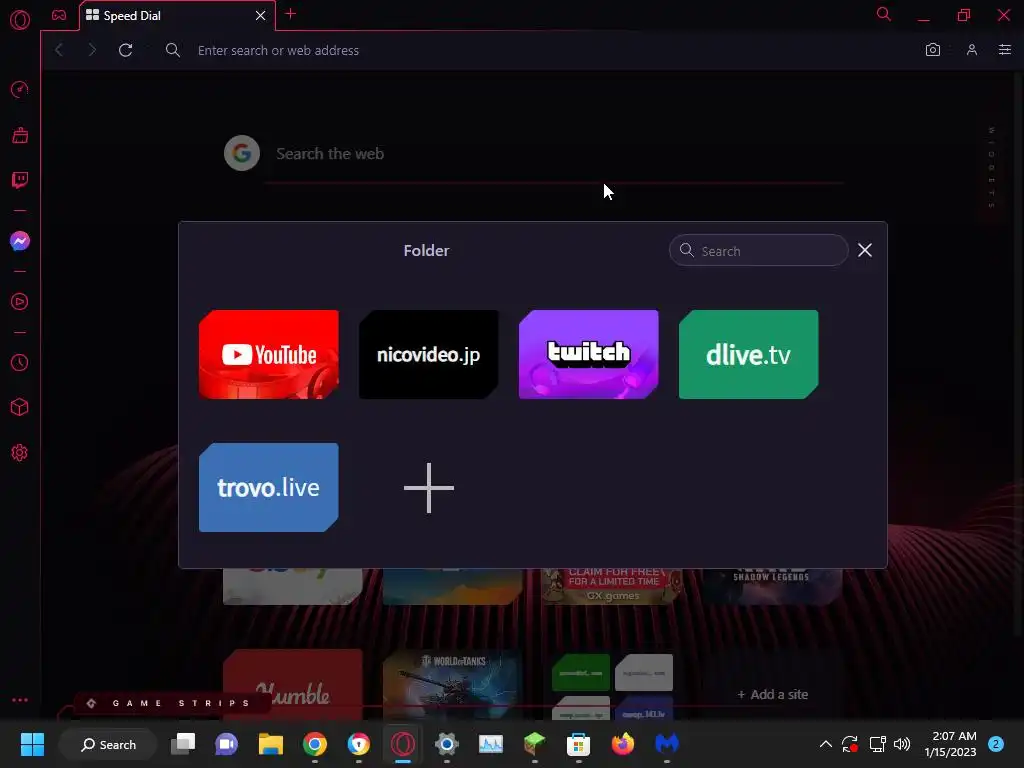Add a new site to folder
The image size is (1024, 768).
click(x=428, y=488)
